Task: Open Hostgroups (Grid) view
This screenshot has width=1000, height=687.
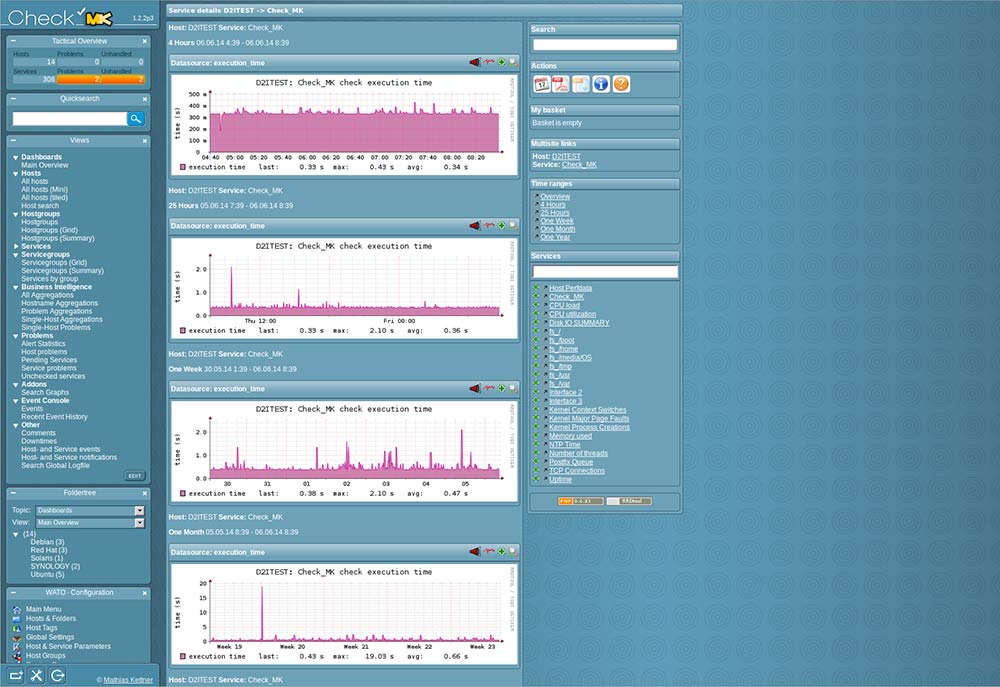Action: [x=49, y=230]
